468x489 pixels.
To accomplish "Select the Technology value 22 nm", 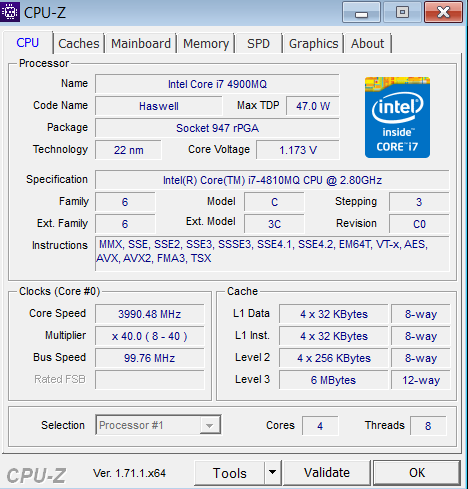I will [x=129, y=150].
